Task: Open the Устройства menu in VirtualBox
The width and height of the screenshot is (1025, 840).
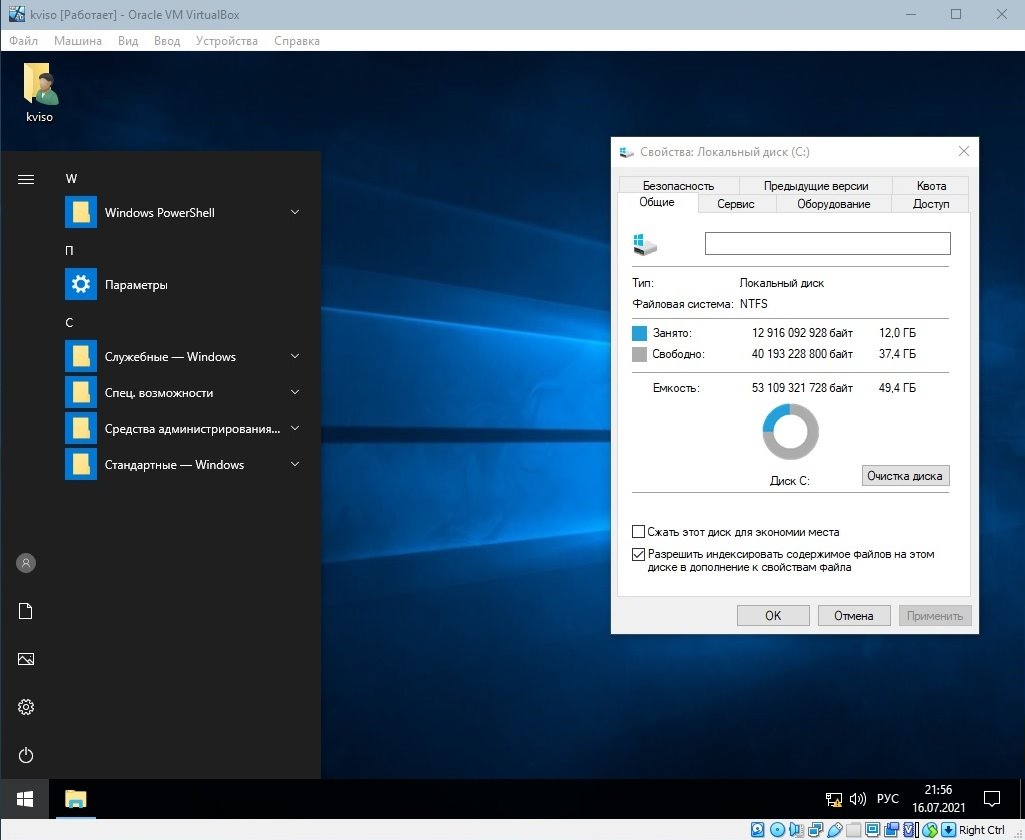Action: [227, 41]
